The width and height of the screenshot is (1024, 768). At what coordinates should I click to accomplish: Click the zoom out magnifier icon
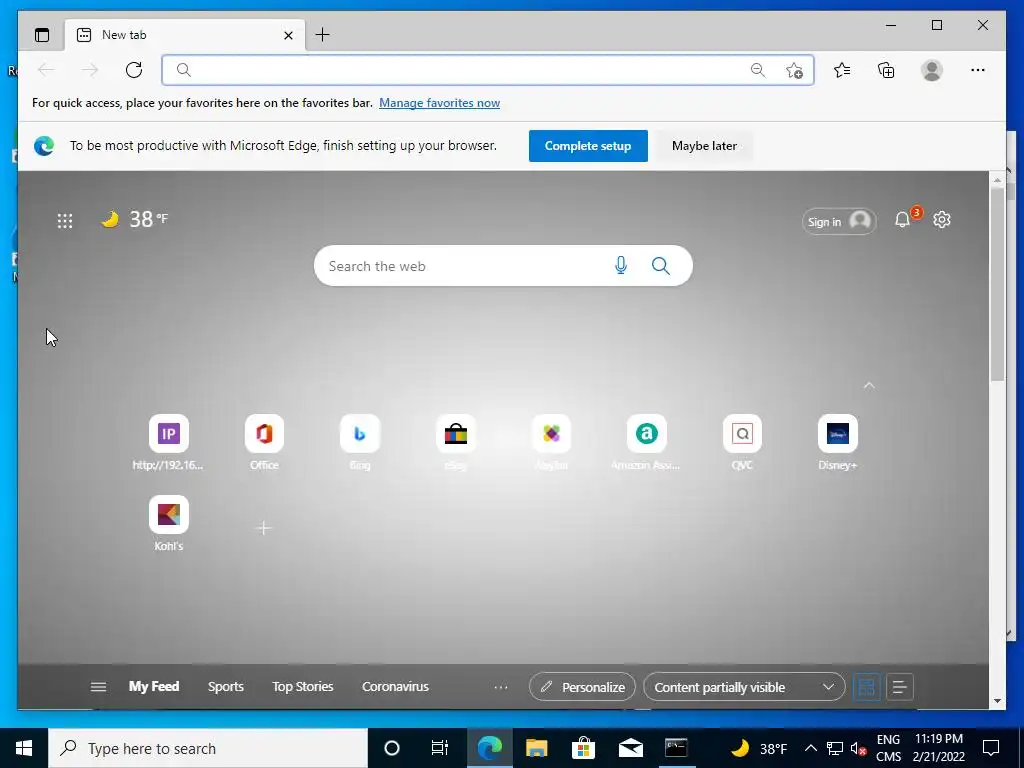pyautogui.click(x=758, y=70)
